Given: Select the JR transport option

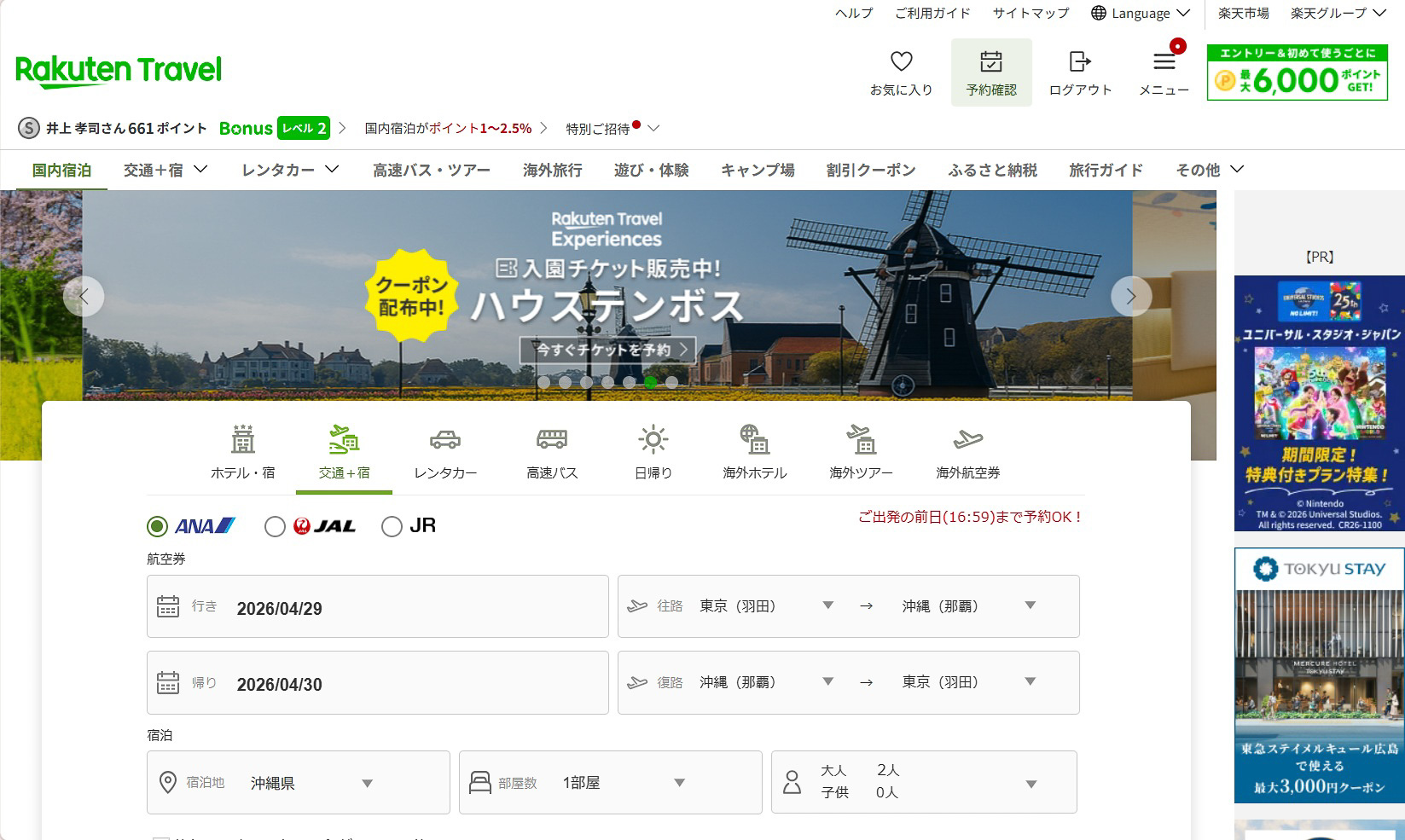Looking at the screenshot, I should tap(392, 527).
